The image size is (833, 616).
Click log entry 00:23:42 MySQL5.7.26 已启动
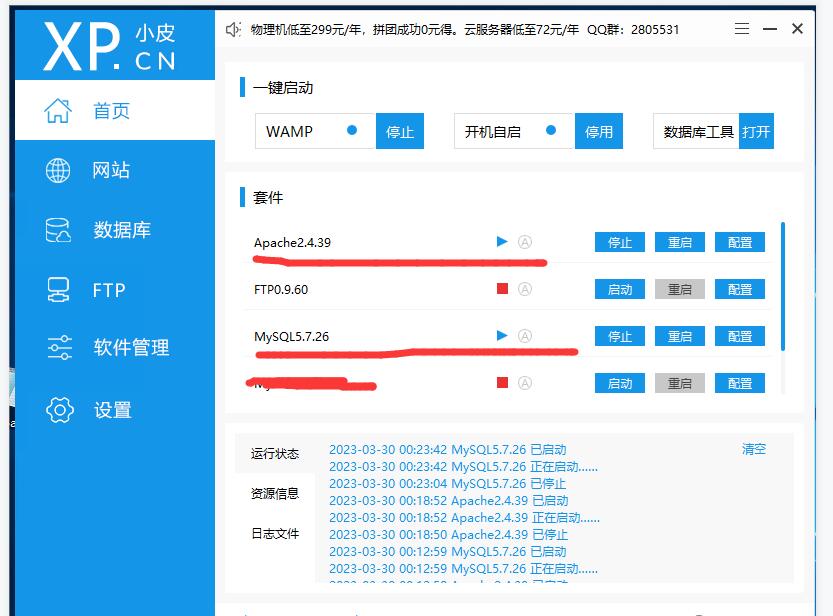448,450
